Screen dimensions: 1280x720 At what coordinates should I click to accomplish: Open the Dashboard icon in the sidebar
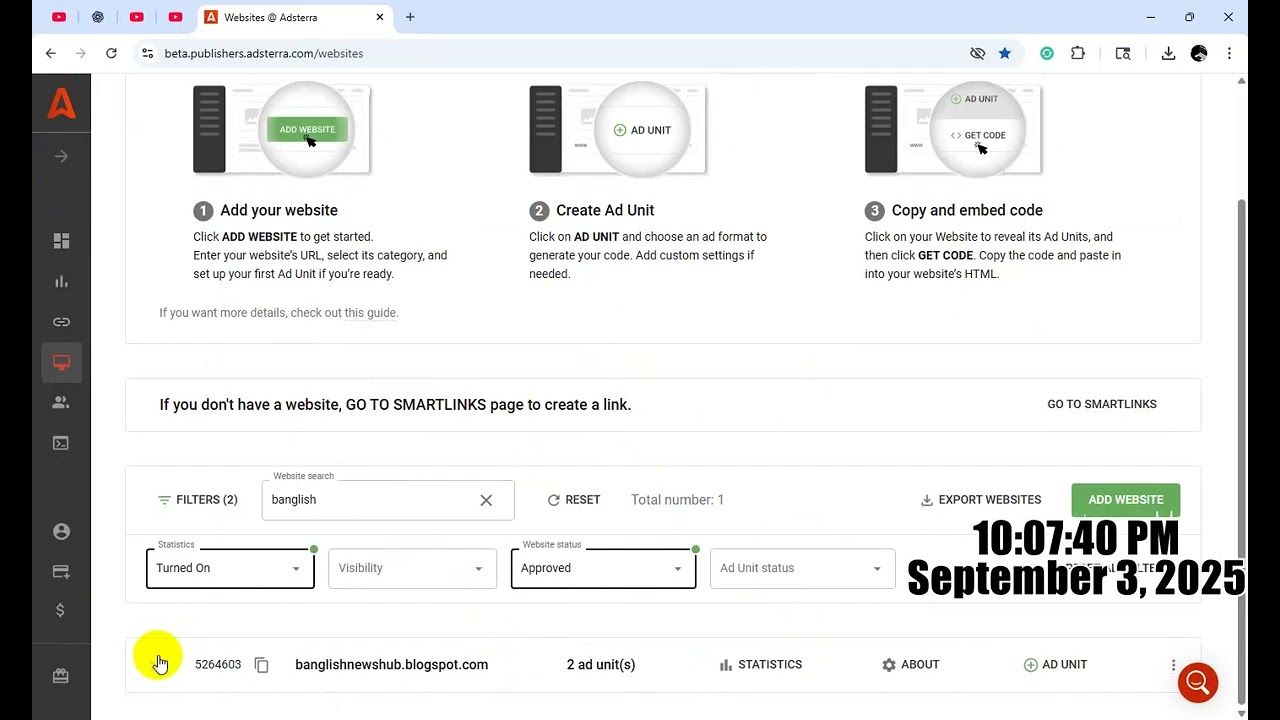(x=61, y=241)
